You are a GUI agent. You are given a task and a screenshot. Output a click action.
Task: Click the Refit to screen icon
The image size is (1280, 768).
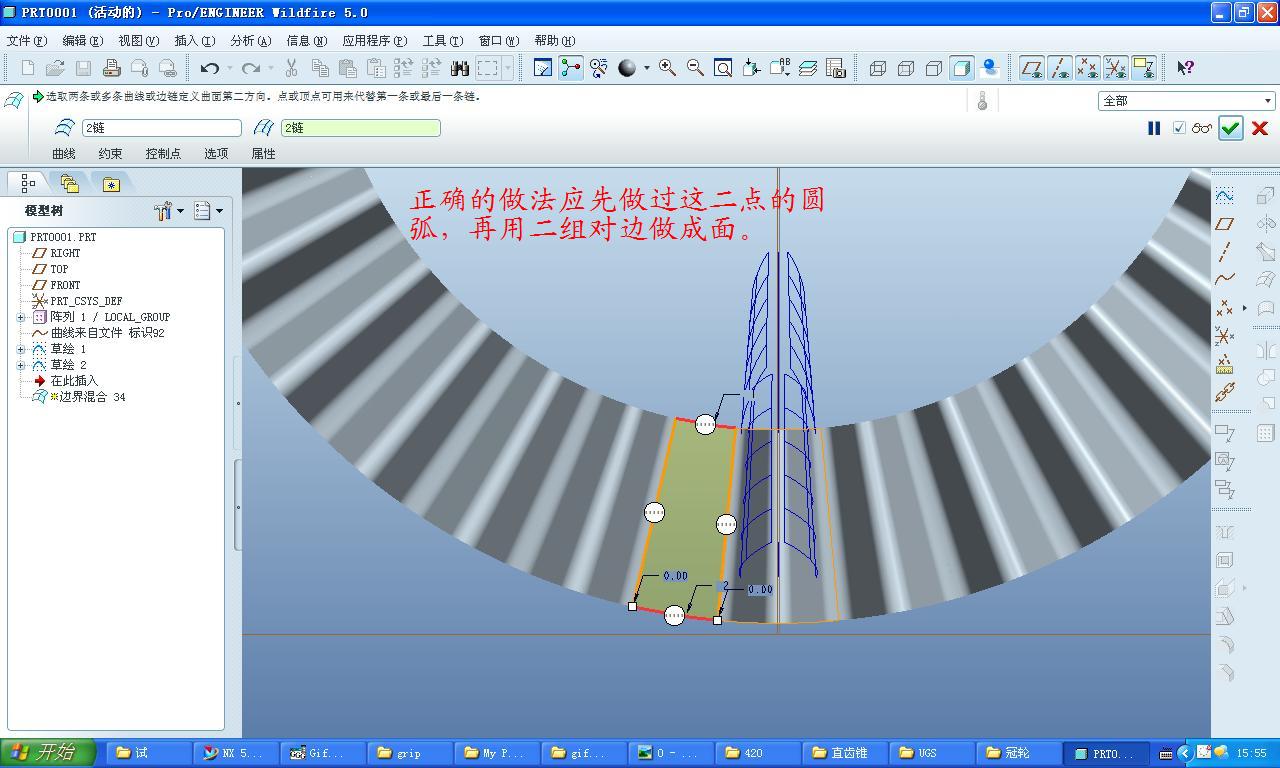pos(723,68)
